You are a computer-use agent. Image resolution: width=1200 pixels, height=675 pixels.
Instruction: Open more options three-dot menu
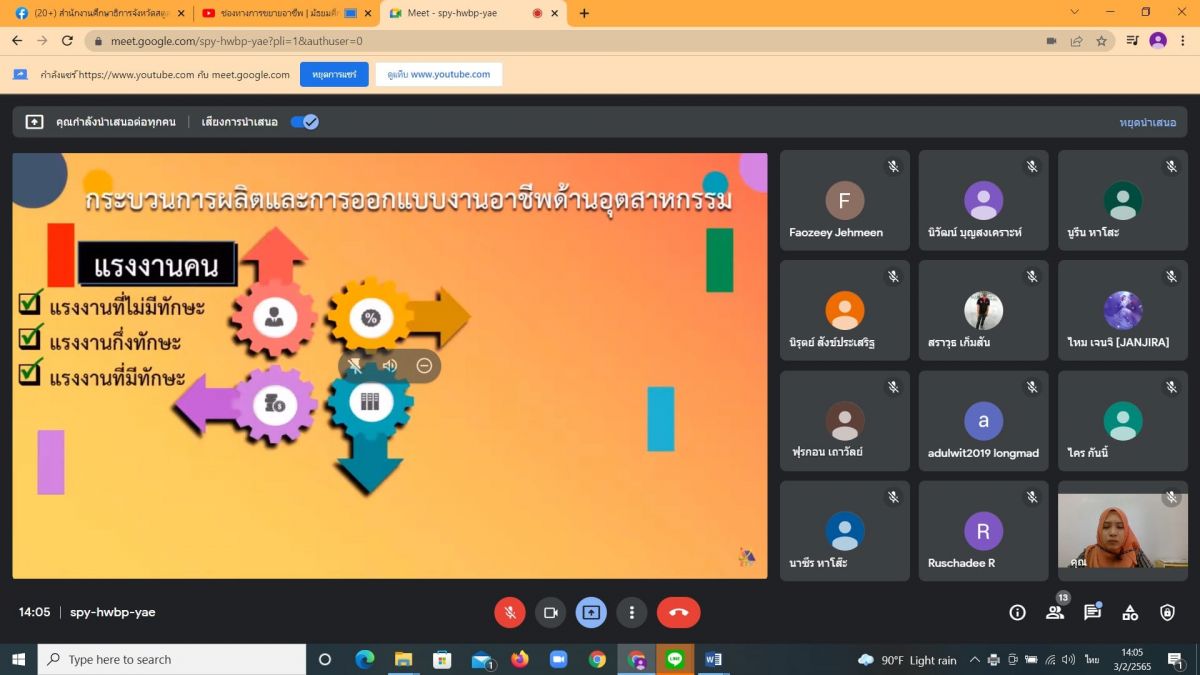pyautogui.click(x=632, y=612)
